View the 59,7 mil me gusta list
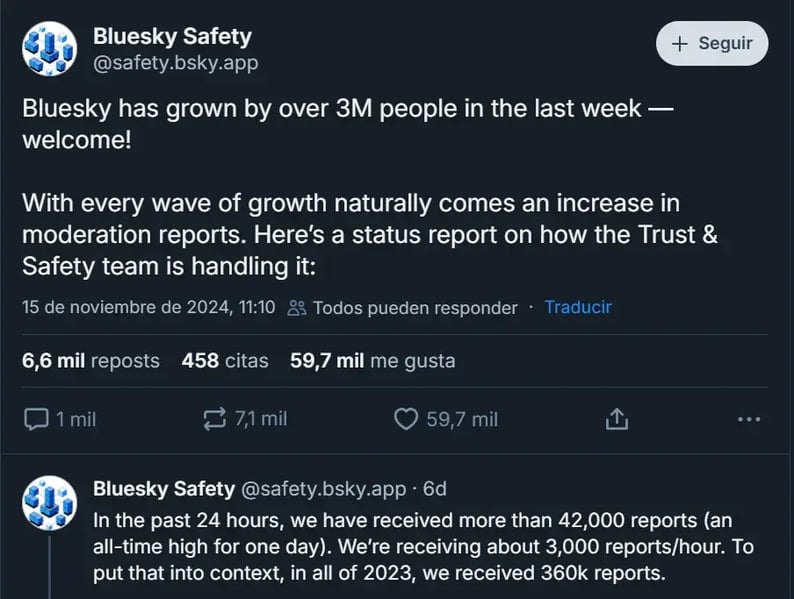The height and width of the screenshot is (599, 794). (x=372, y=361)
